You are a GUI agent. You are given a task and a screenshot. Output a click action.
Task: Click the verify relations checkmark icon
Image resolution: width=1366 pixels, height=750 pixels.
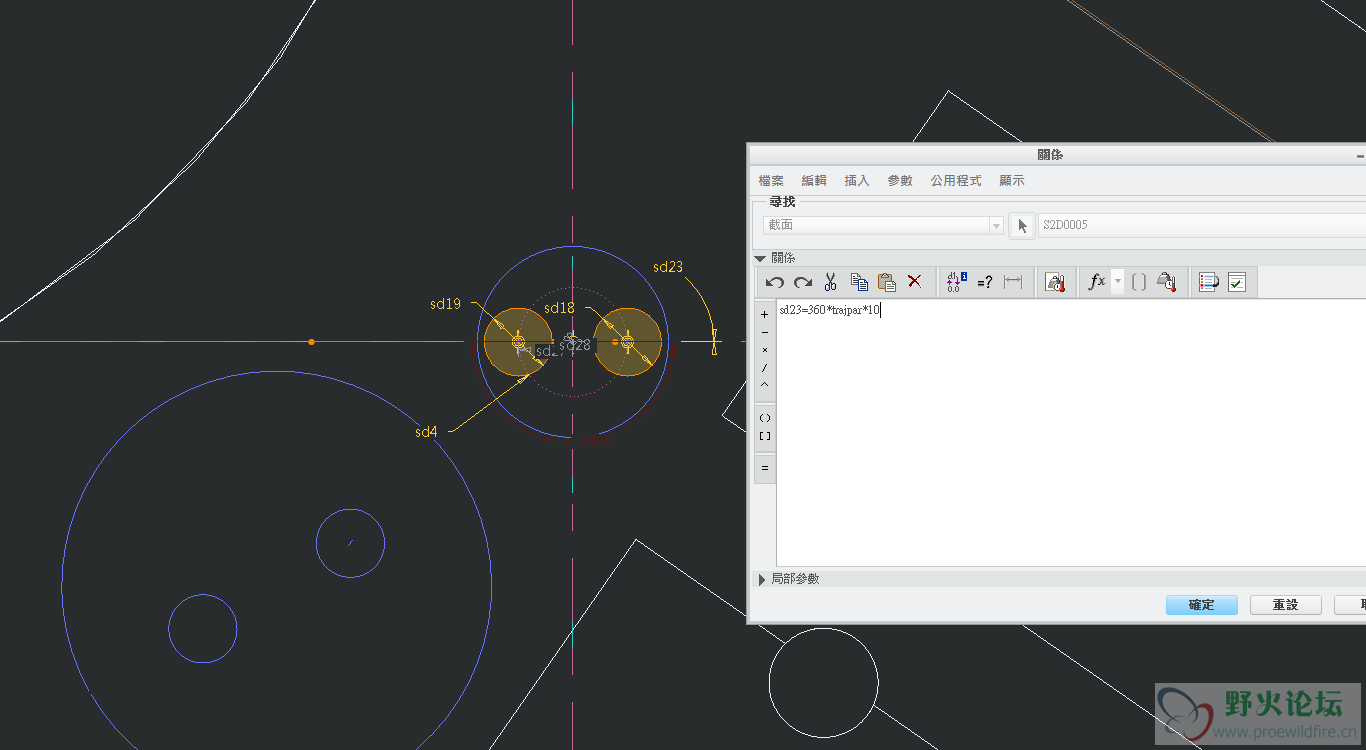point(1237,282)
